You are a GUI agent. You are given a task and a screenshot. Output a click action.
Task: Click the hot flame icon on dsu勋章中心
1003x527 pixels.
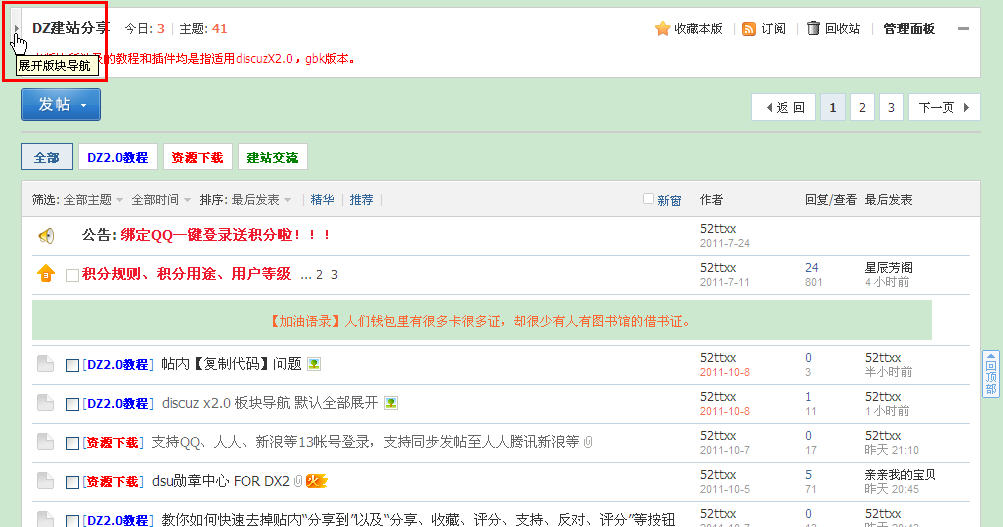coord(316,481)
